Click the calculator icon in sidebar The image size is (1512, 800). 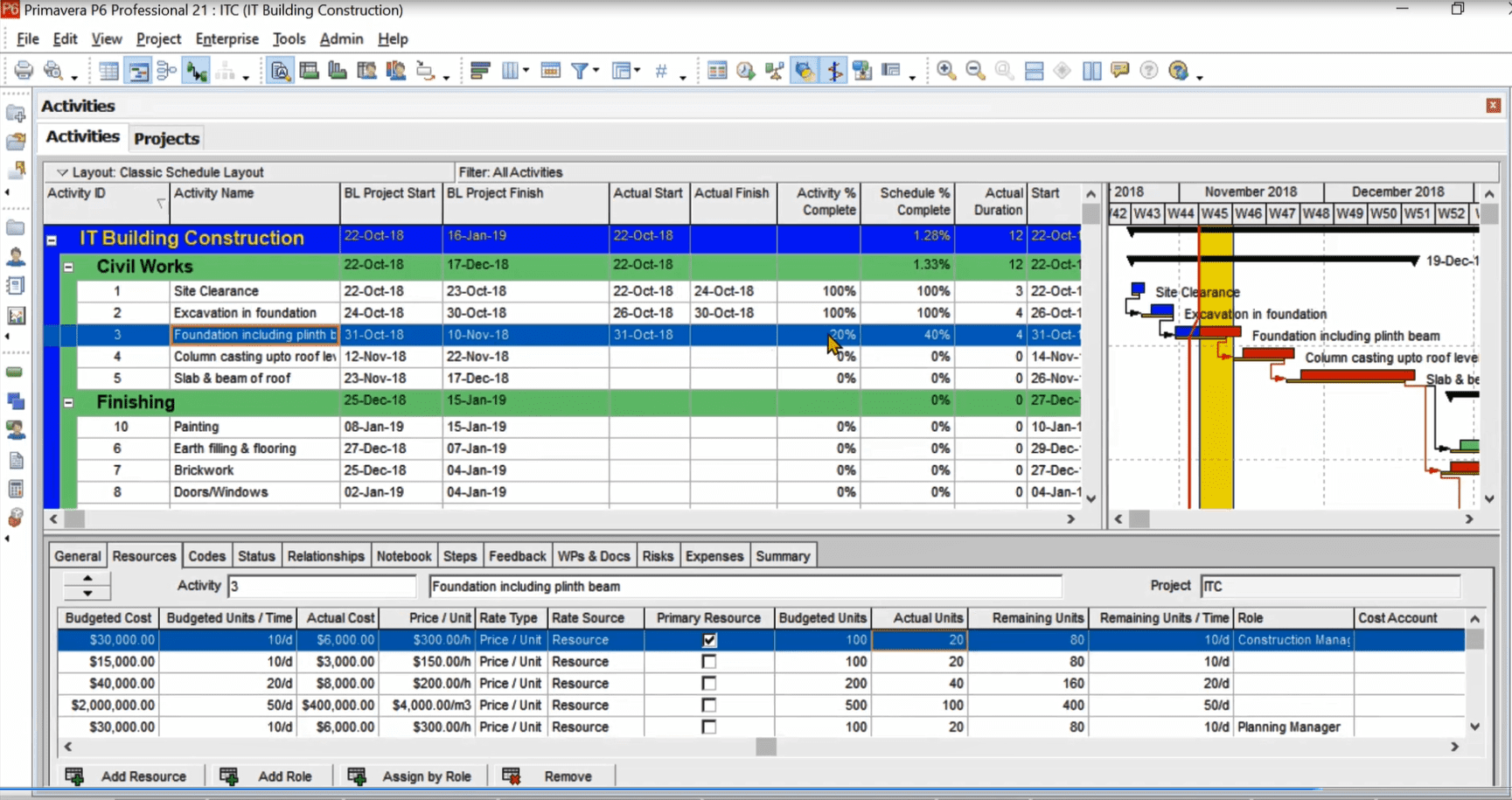(x=16, y=489)
